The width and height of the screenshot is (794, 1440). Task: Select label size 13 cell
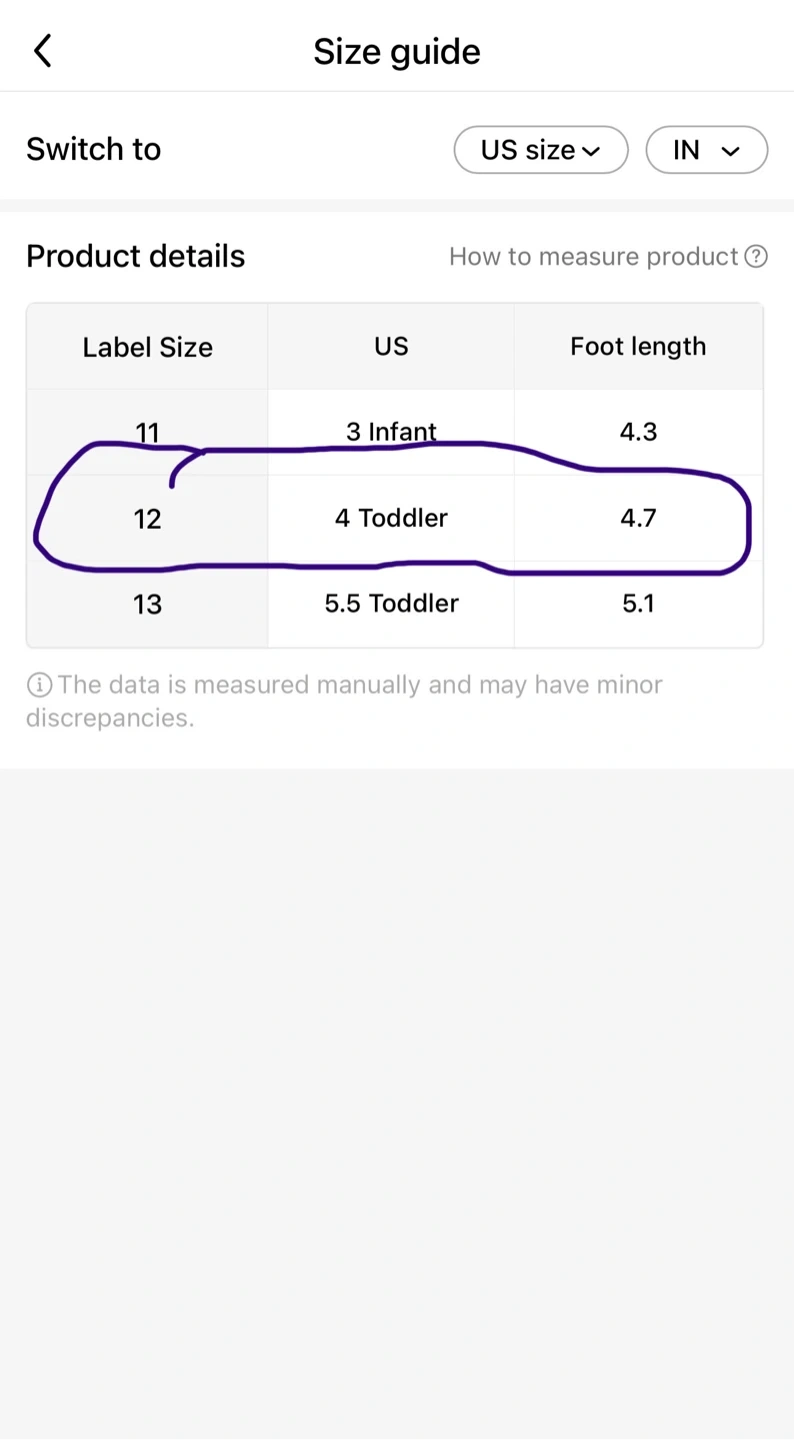point(147,604)
